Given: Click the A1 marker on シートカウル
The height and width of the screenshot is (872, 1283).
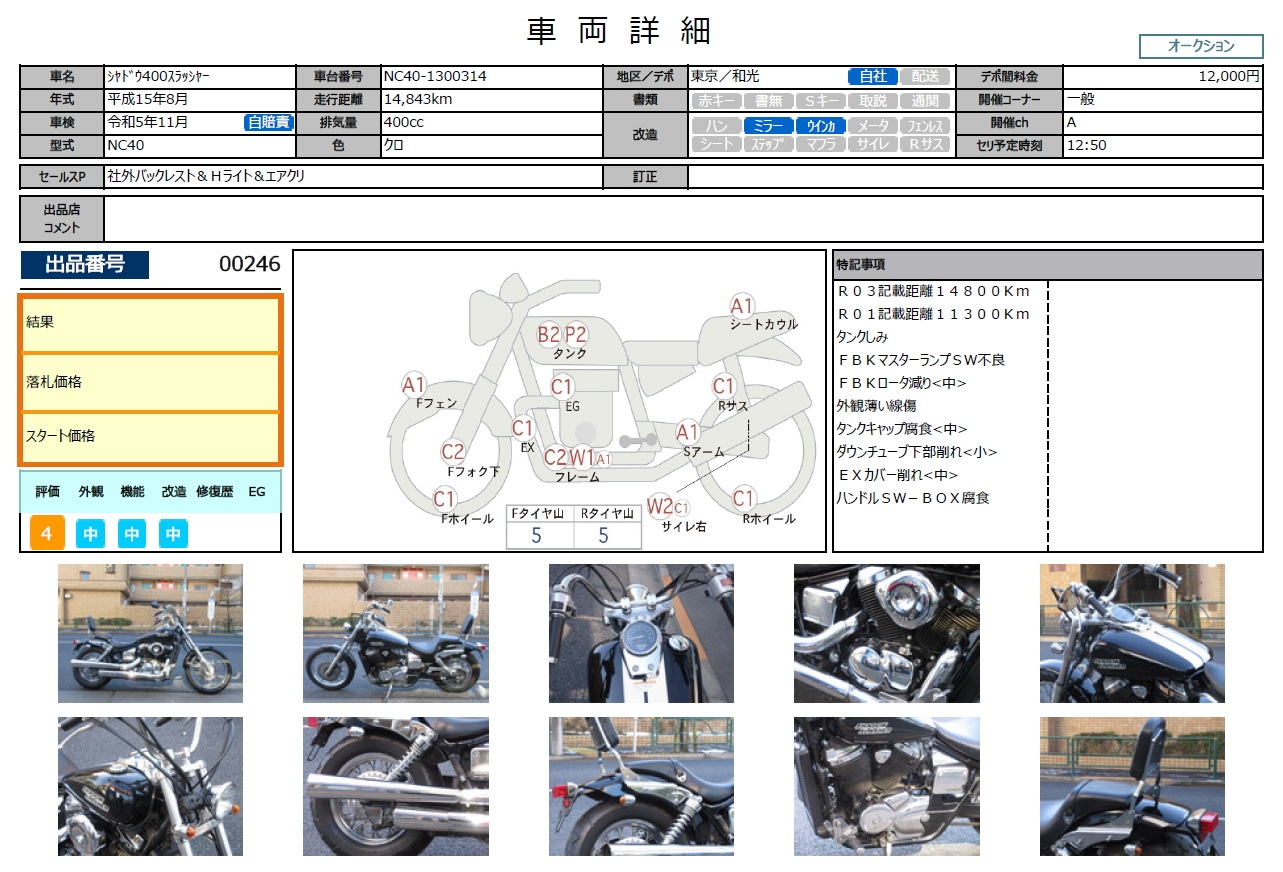Looking at the screenshot, I should click(x=741, y=305).
